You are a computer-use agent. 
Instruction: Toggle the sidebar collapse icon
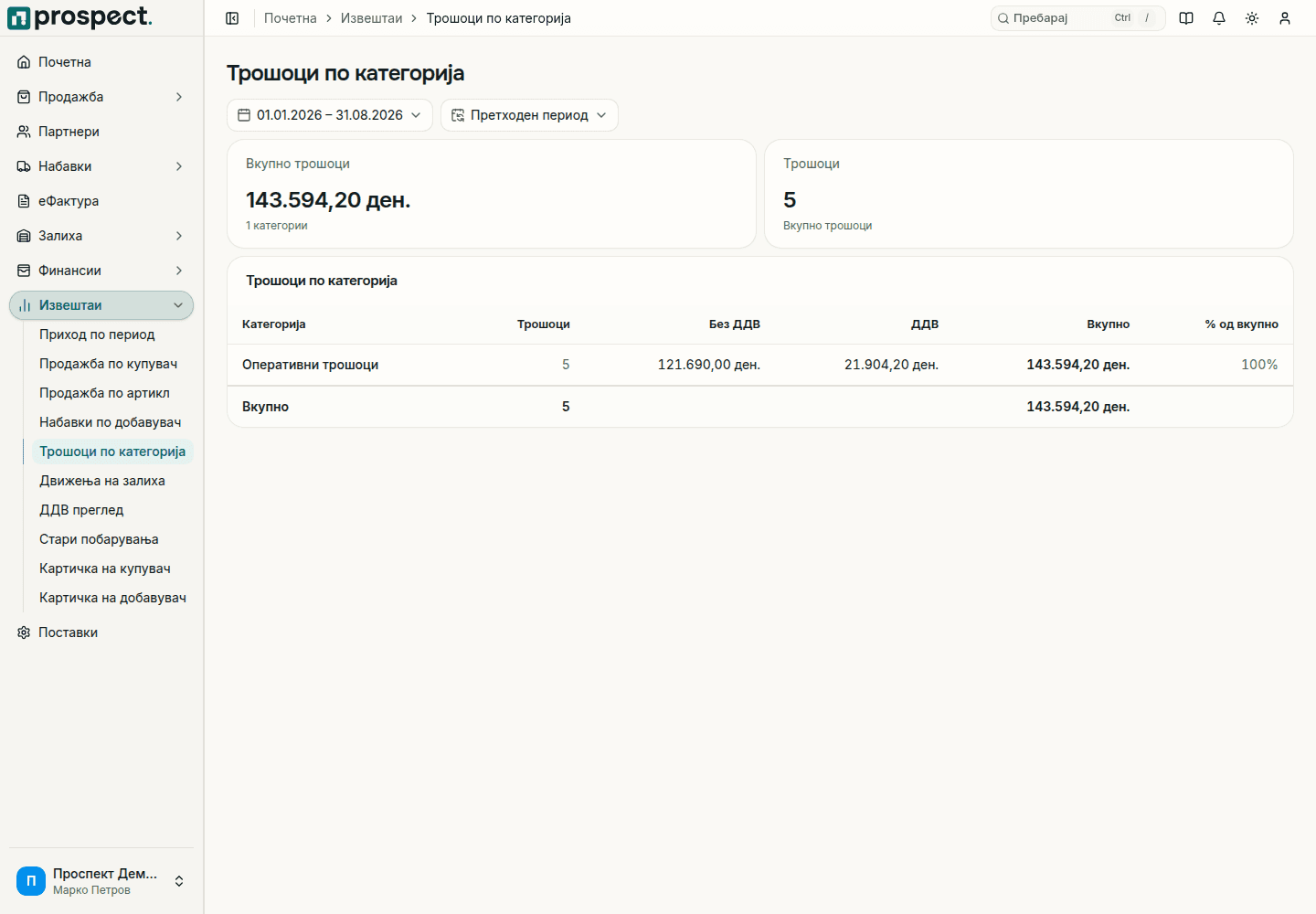point(232,18)
